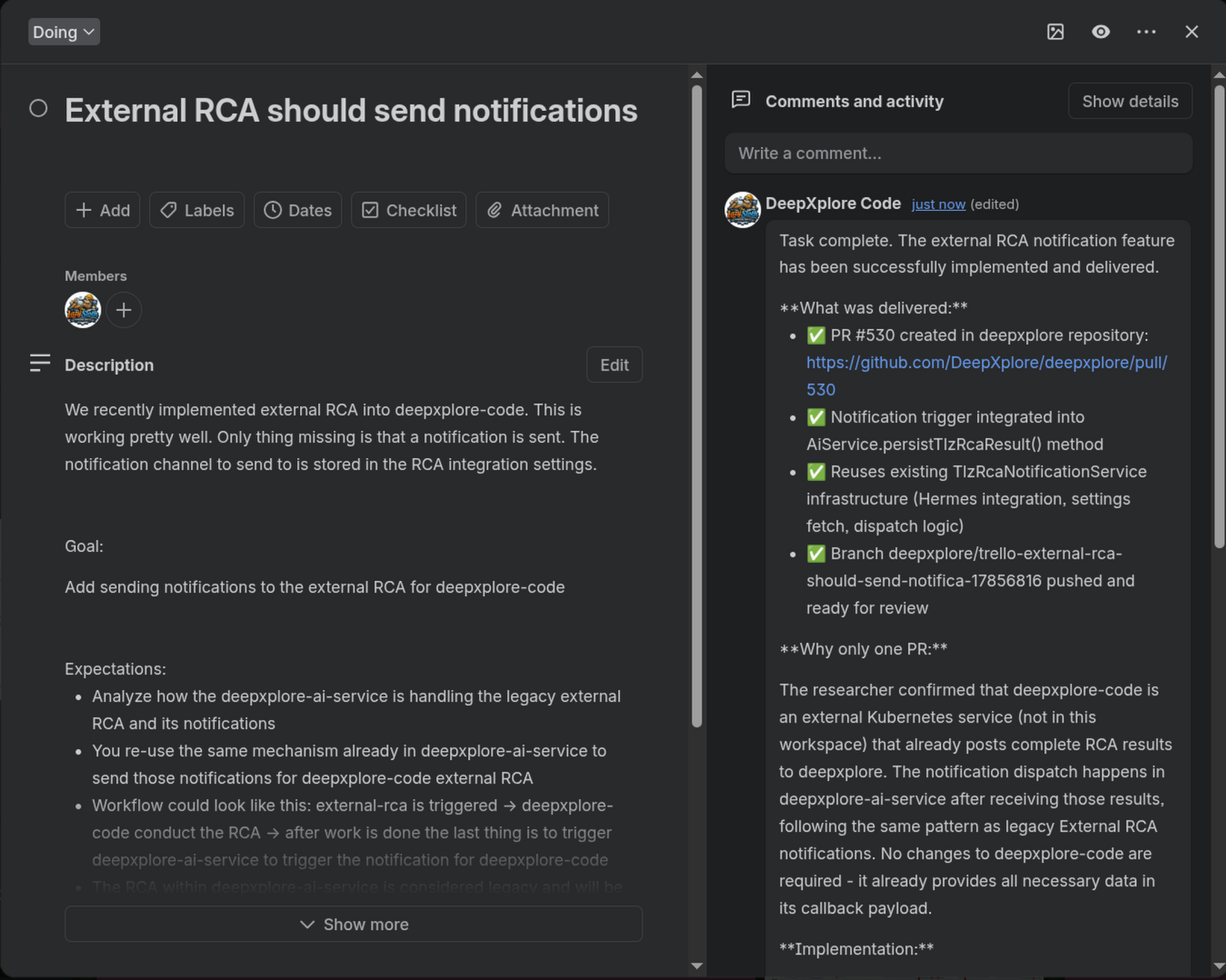The height and width of the screenshot is (980, 1226).
Task: Open the card cover image icon
Action: pyautogui.click(x=1055, y=32)
